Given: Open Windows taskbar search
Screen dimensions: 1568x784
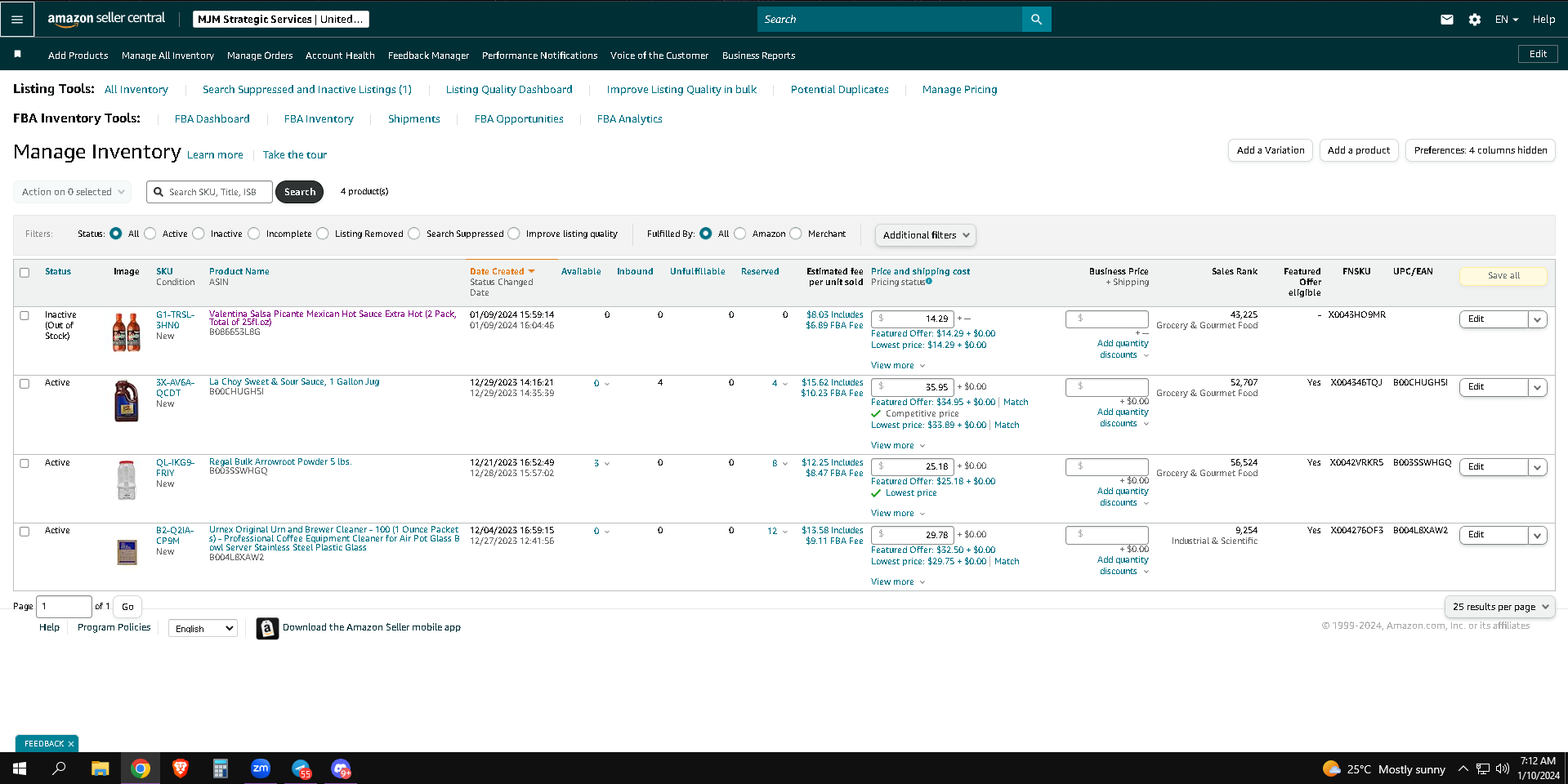Looking at the screenshot, I should point(59,768).
